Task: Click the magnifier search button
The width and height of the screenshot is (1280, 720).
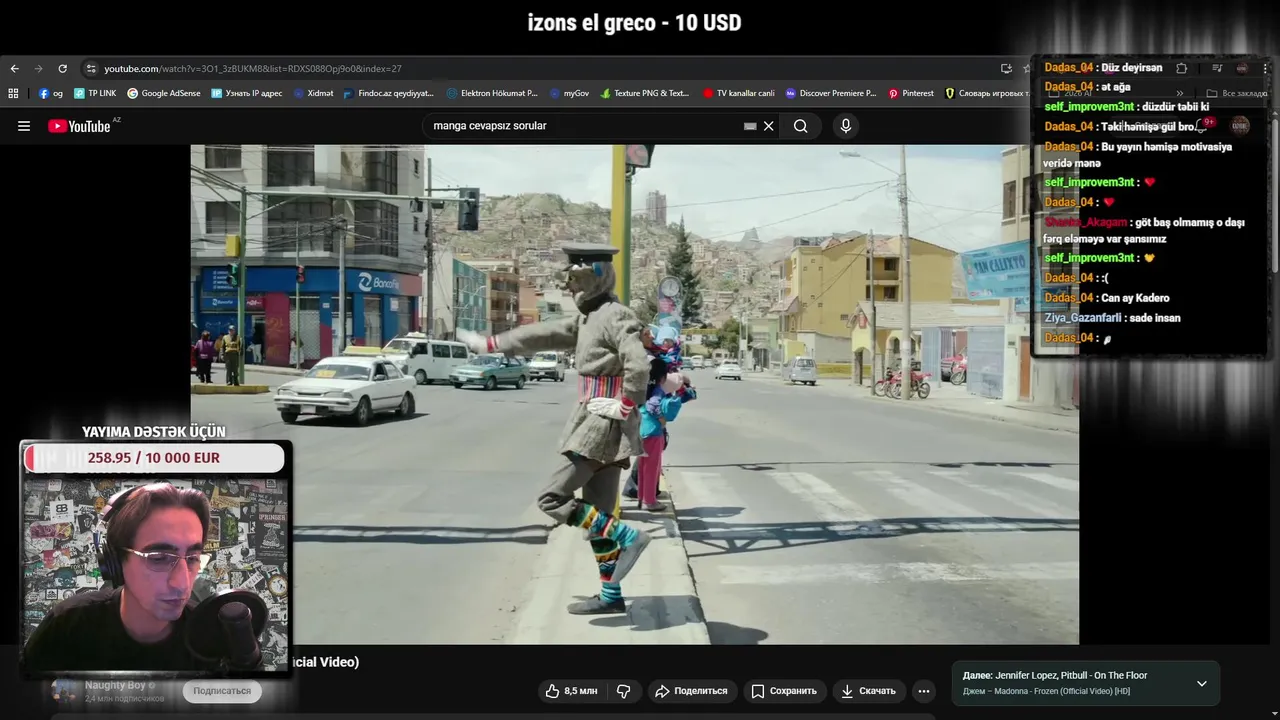Action: [801, 126]
